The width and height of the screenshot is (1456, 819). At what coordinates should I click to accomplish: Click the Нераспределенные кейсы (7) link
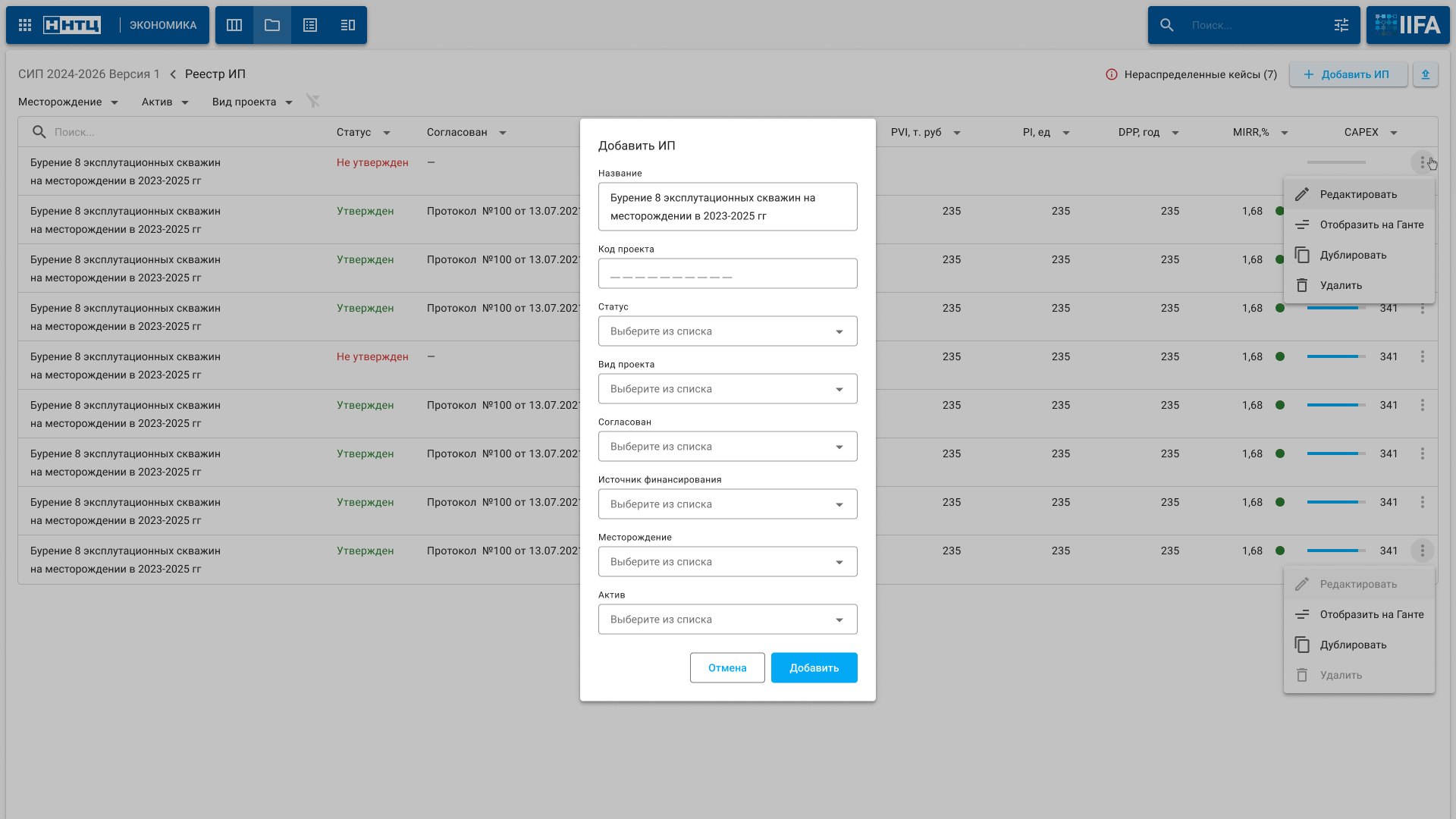click(1200, 74)
